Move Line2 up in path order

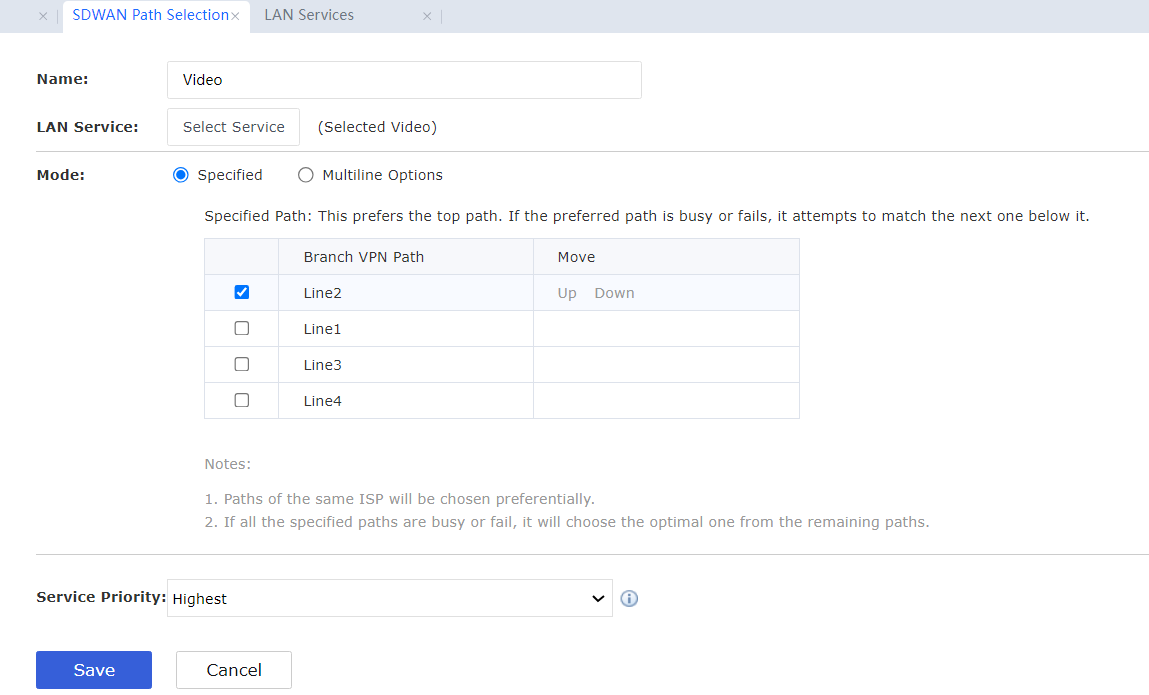coord(567,293)
